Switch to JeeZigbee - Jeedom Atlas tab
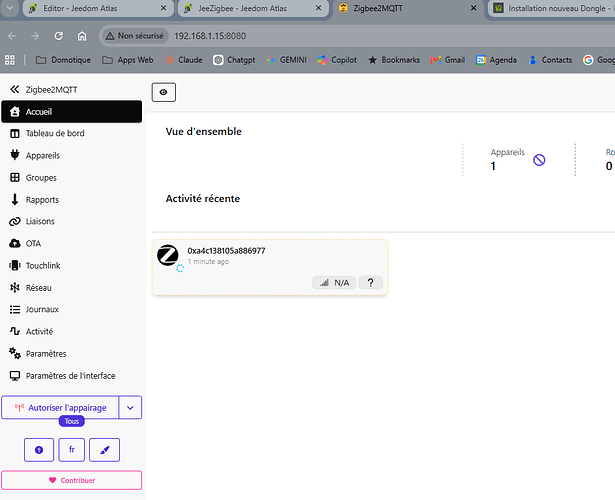Image resolution: width=615 pixels, height=500 pixels. coord(253,8)
